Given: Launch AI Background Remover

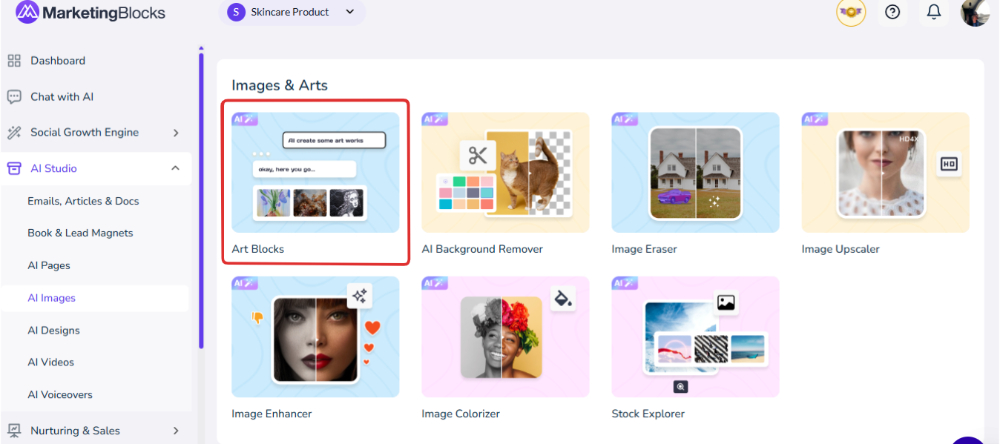Looking at the screenshot, I should tap(505, 175).
